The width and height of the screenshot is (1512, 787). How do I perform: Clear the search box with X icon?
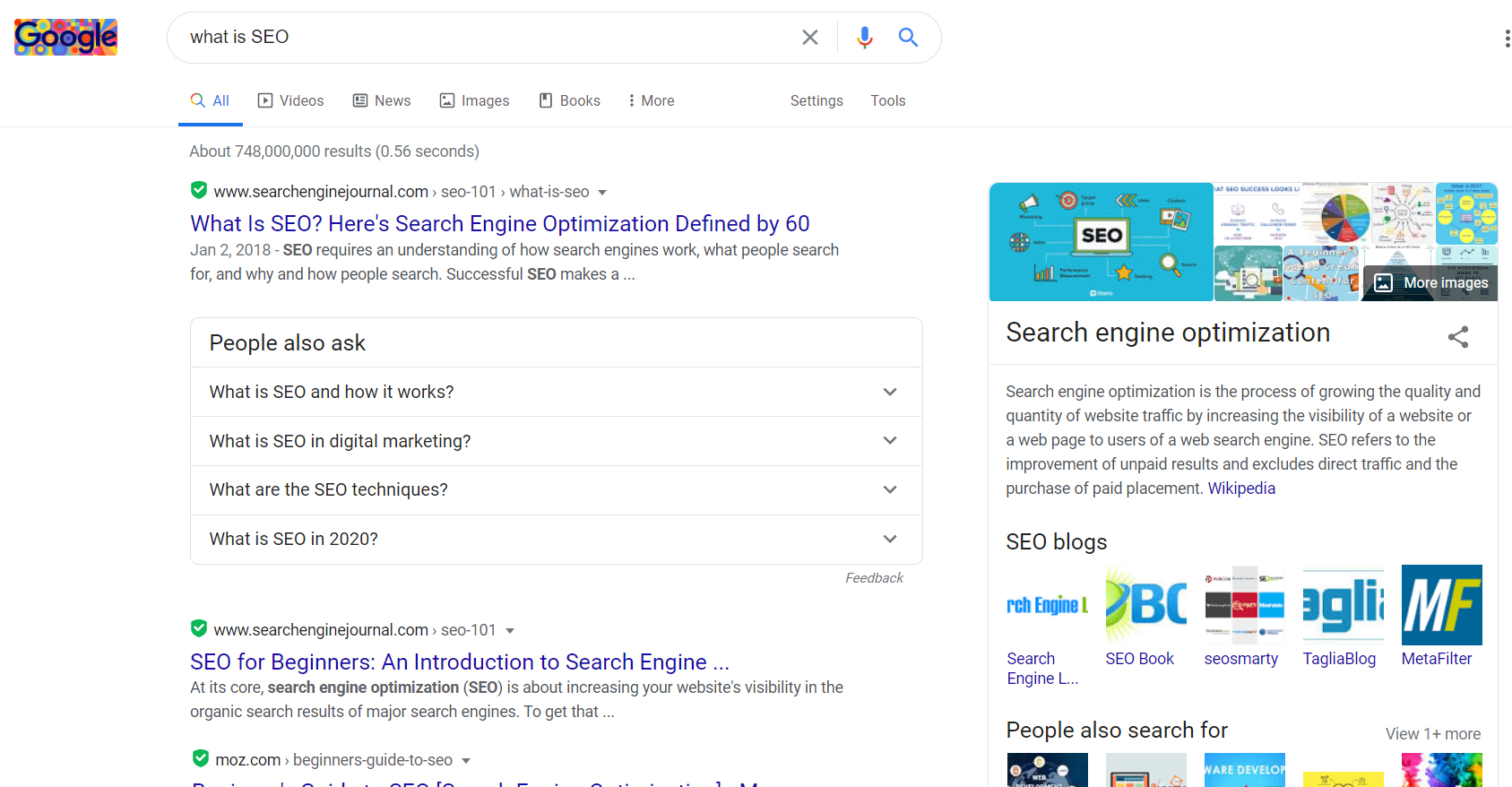(x=809, y=38)
